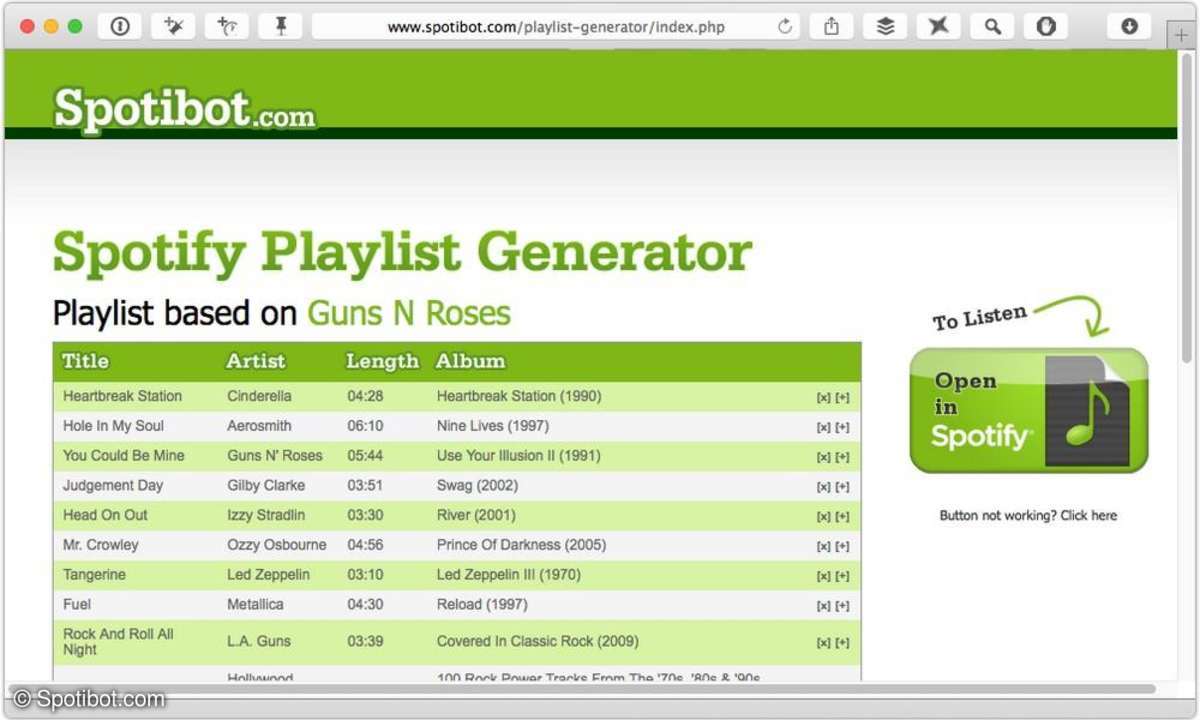Click the wand-with-question-mark toolbar icon
This screenshot has width=1200, height=720.
pos(227,27)
